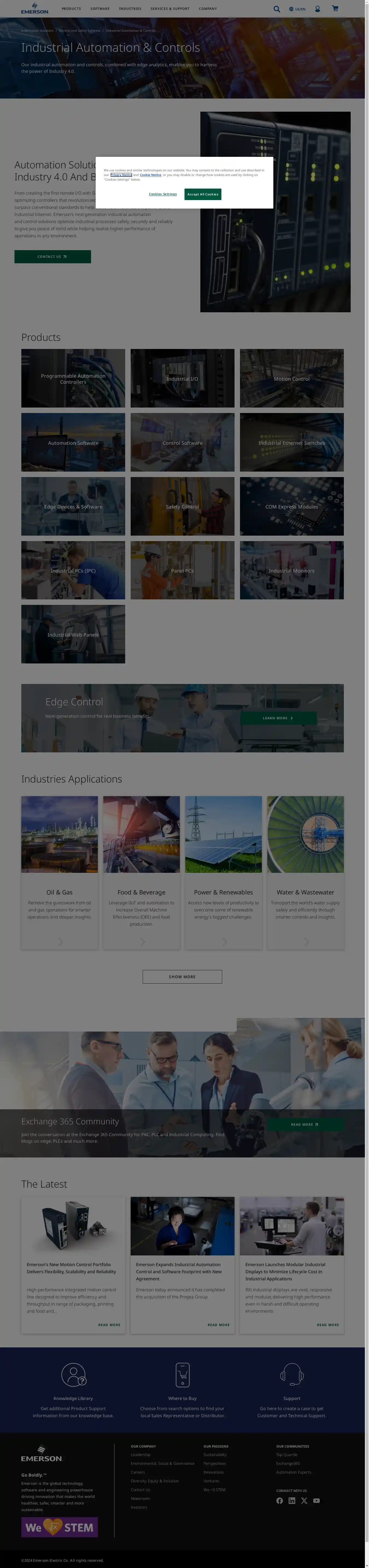This screenshot has width=369, height=1568.
Task: Click the Knowledge Library icon
Action: coord(73,1374)
